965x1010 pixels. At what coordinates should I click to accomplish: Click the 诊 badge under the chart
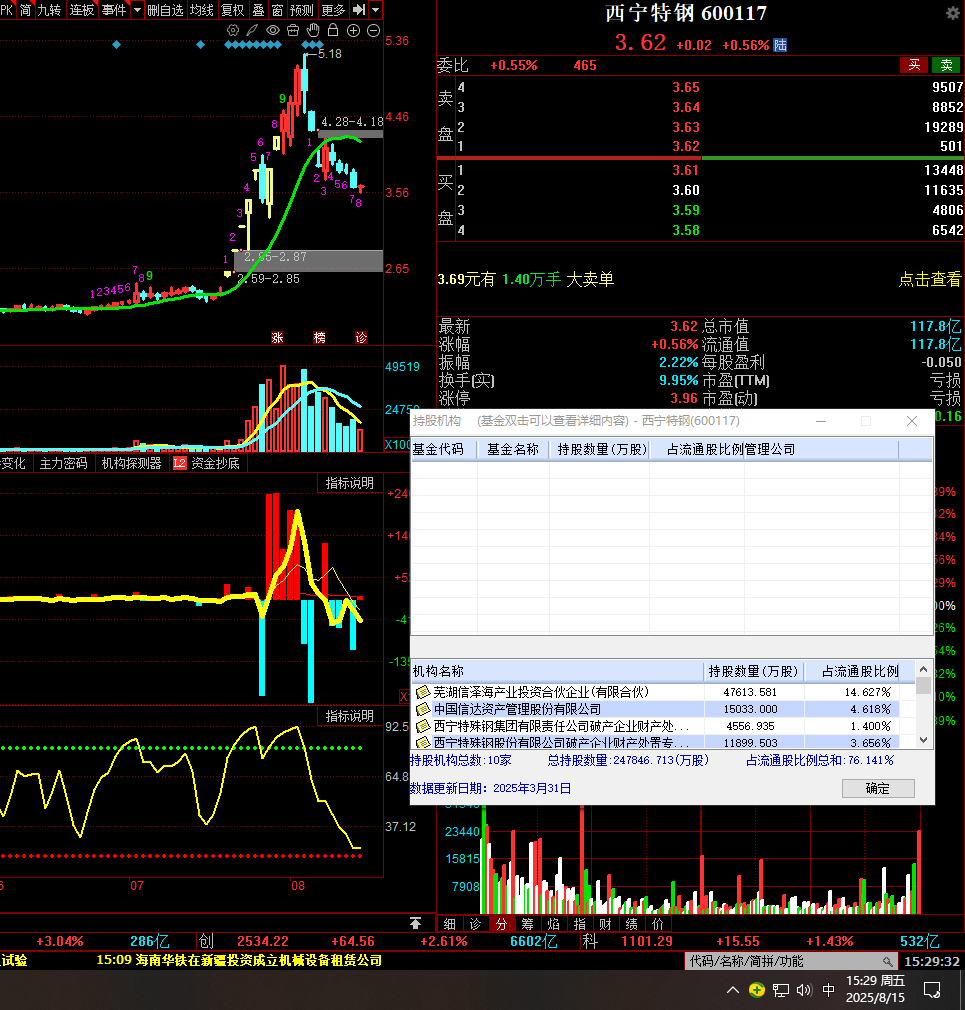(361, 338)
